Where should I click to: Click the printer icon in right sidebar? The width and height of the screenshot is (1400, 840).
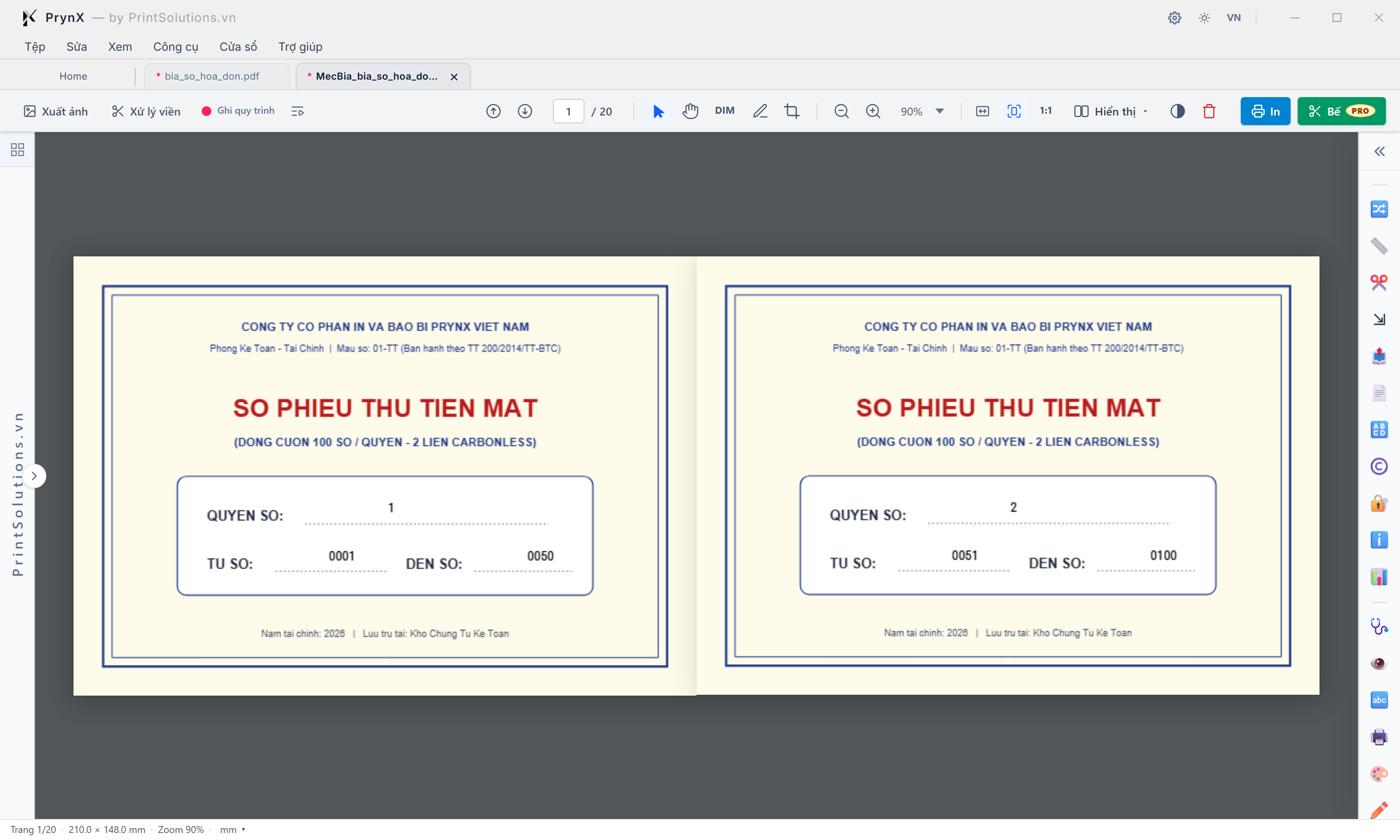tap(1379, 737)
